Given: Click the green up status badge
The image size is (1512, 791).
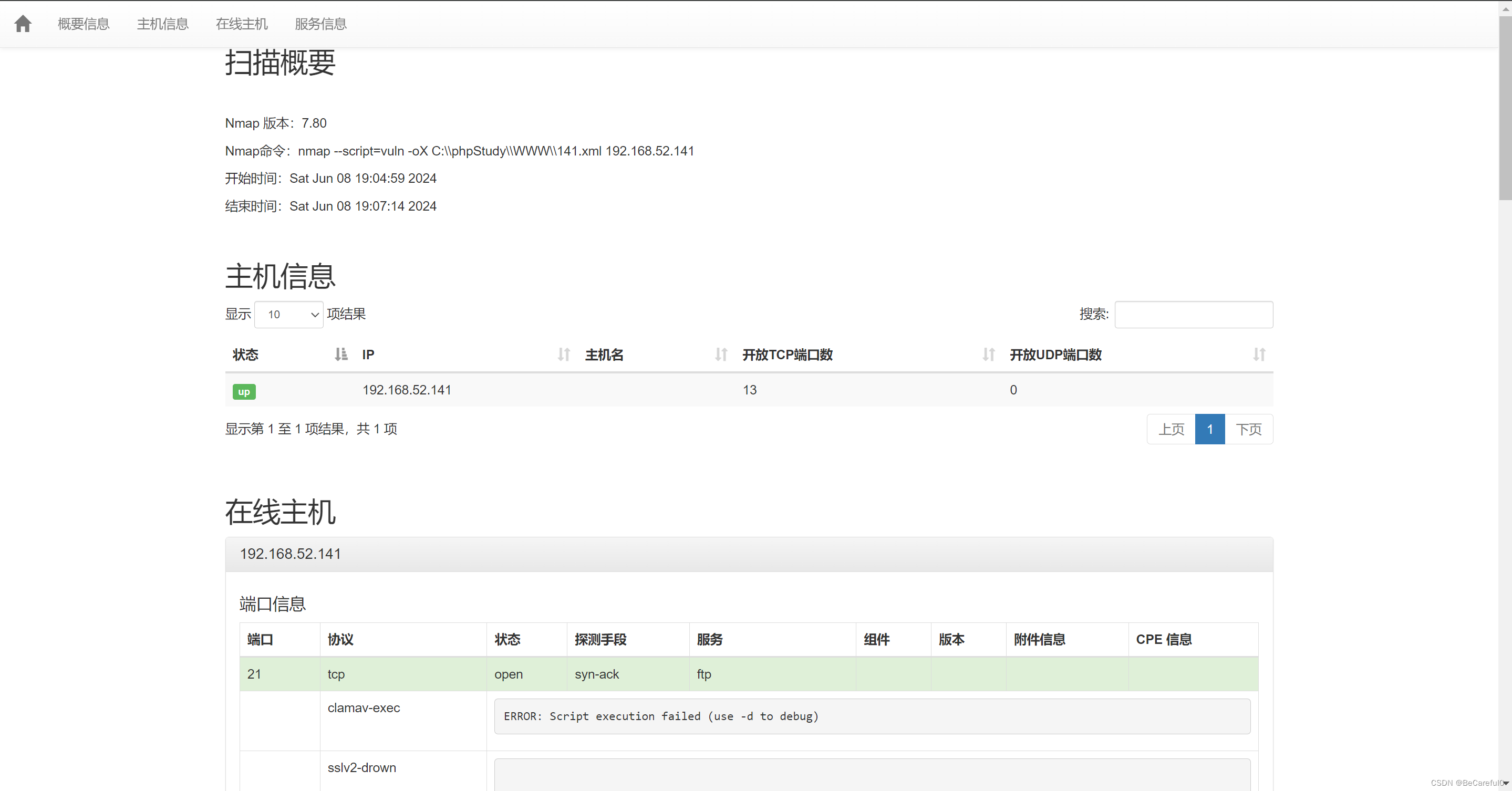Looking at the screenshot, I should [244, 391].
